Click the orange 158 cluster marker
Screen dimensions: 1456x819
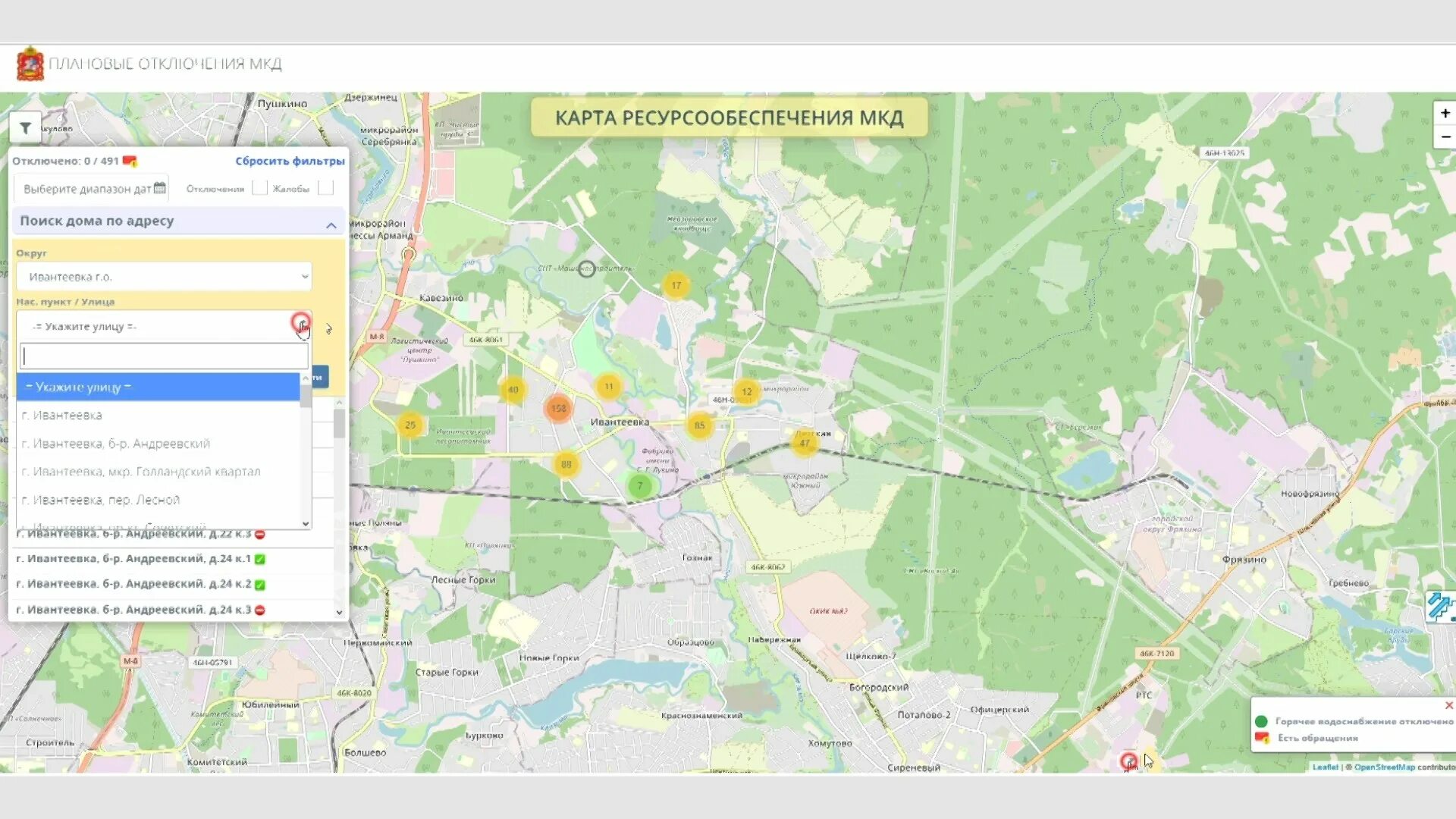click(x=558, y=408)
